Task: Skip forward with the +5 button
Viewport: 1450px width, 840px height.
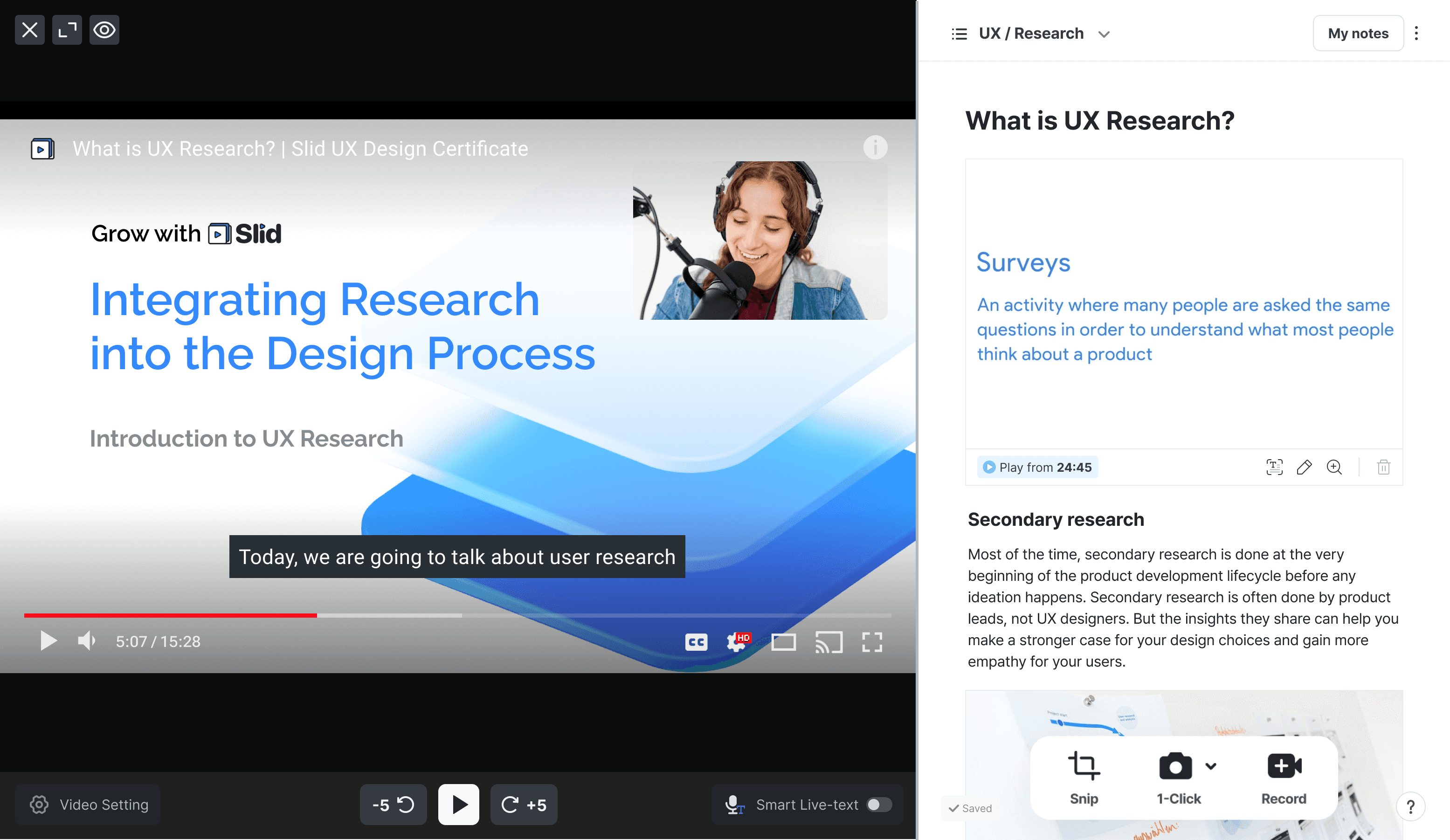Action: [524, 804]
